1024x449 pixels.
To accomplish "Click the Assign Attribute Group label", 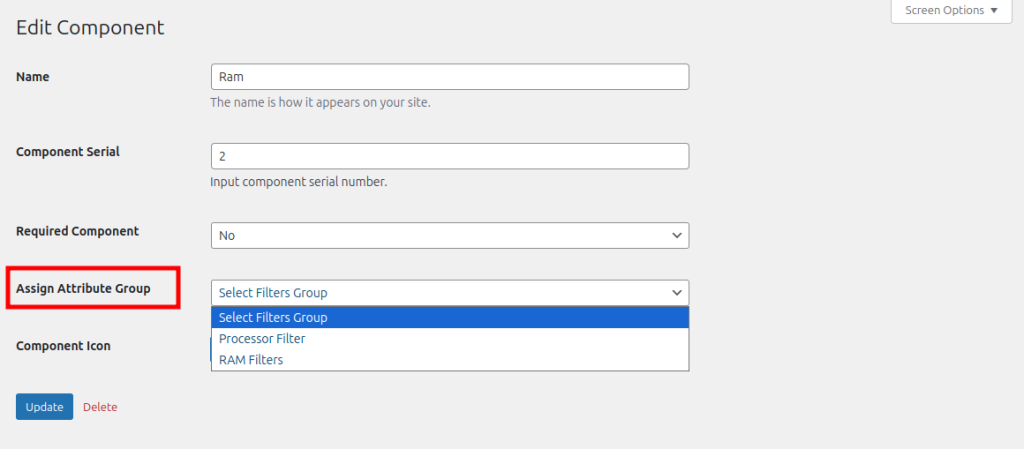I will point(84,288).
